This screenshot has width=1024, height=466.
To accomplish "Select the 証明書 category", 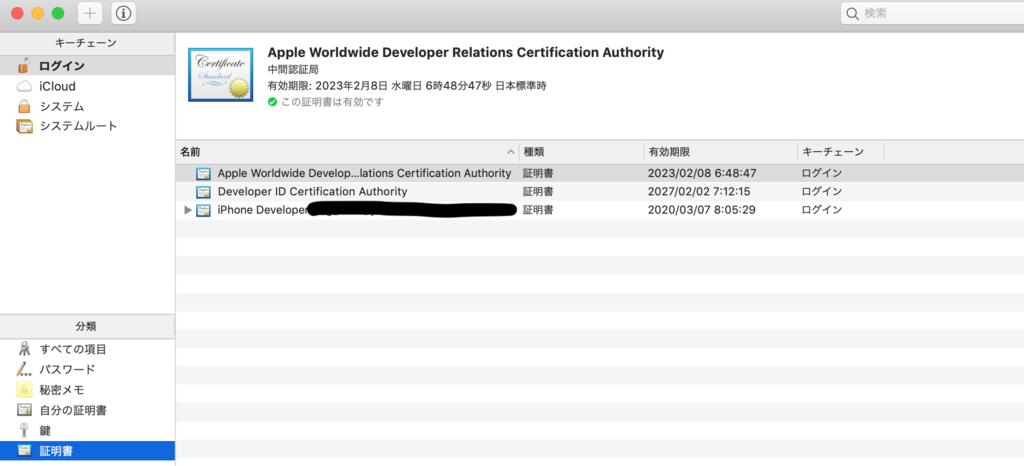I will tap(88, 451).
